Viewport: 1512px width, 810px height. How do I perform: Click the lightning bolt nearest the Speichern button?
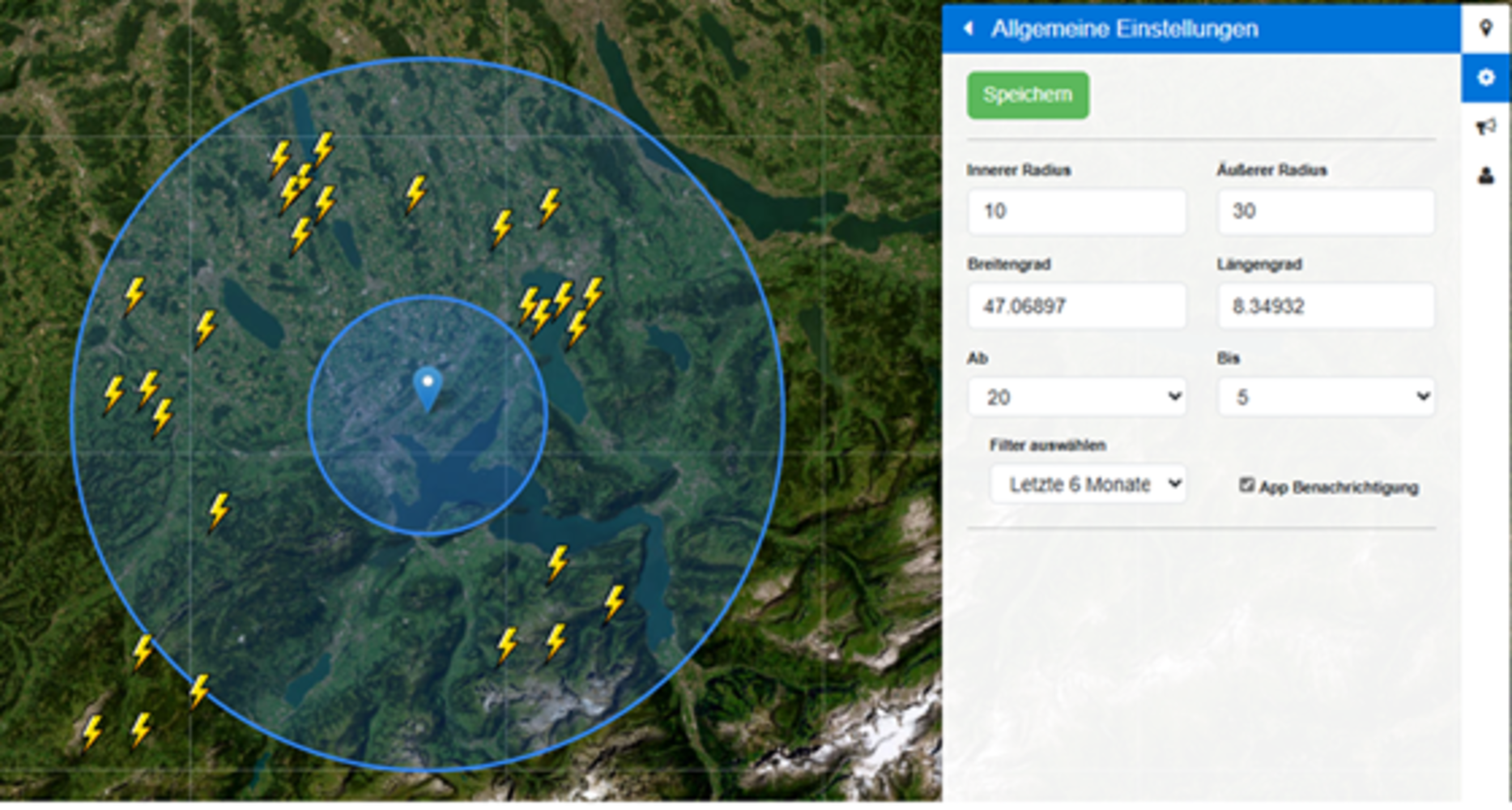[594, 293]
